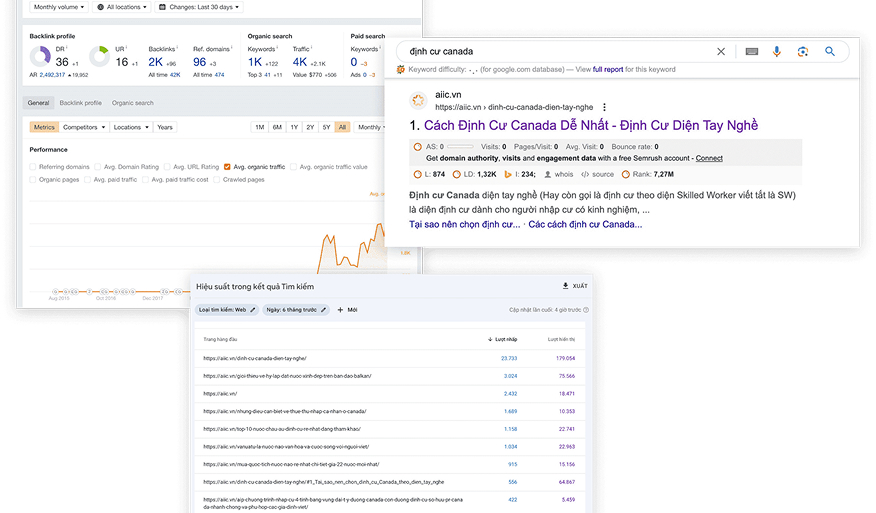Click the Keyword difficulty gear icon
This screenshot has width=876, height=513.
(401, 69)
